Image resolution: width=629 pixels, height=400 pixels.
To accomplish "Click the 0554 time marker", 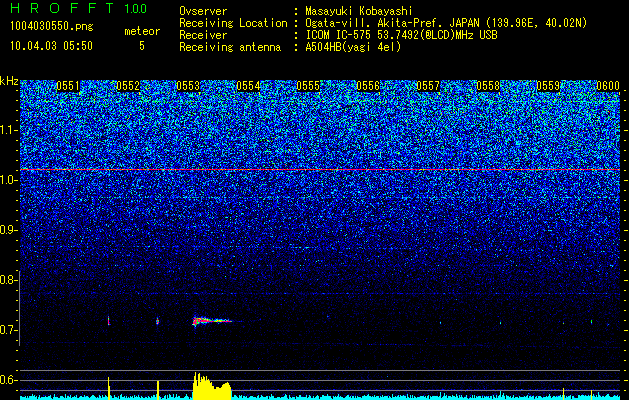I will click(x=248, y=86).
